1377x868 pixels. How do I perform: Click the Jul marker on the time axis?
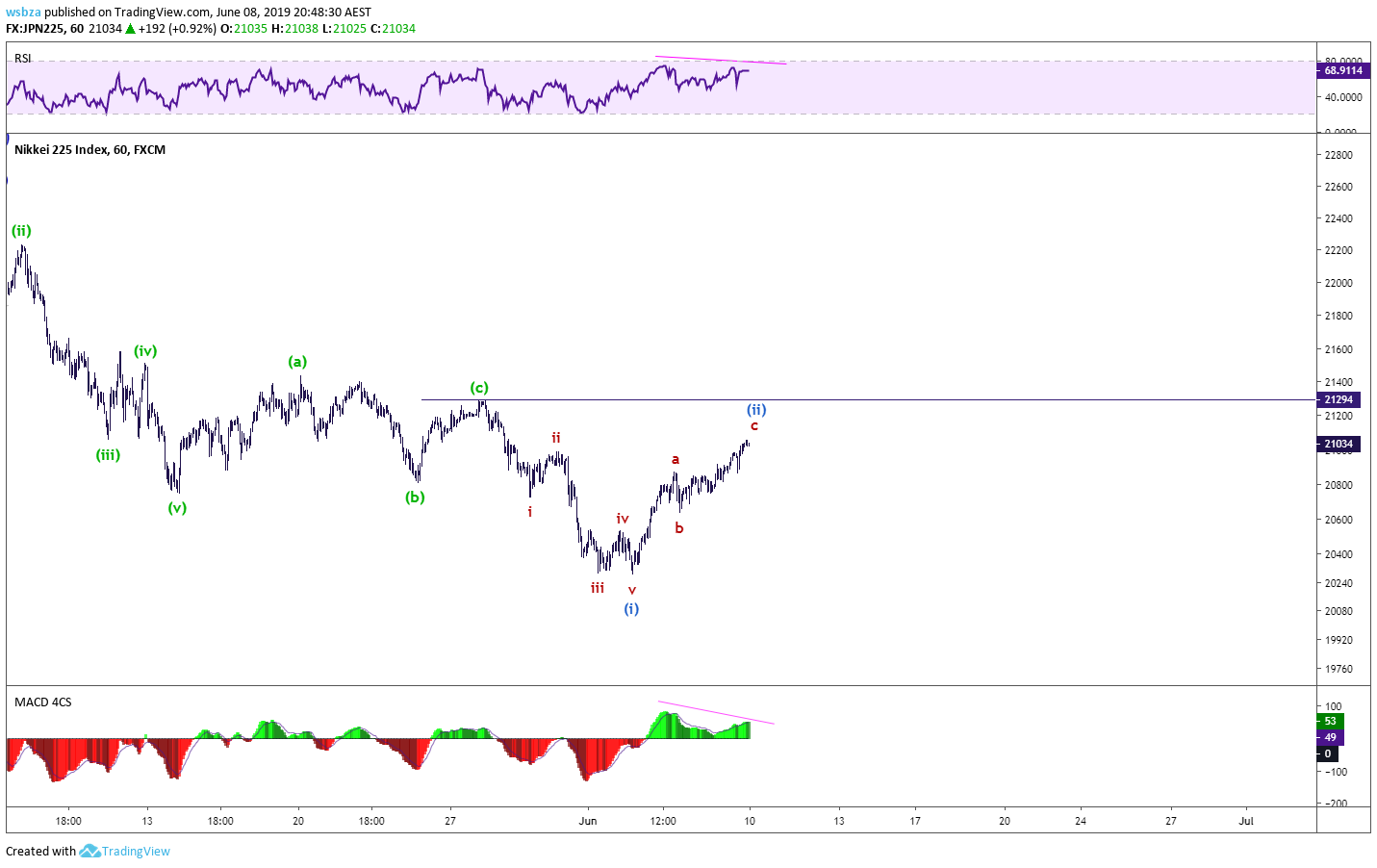click(1246, 821)
